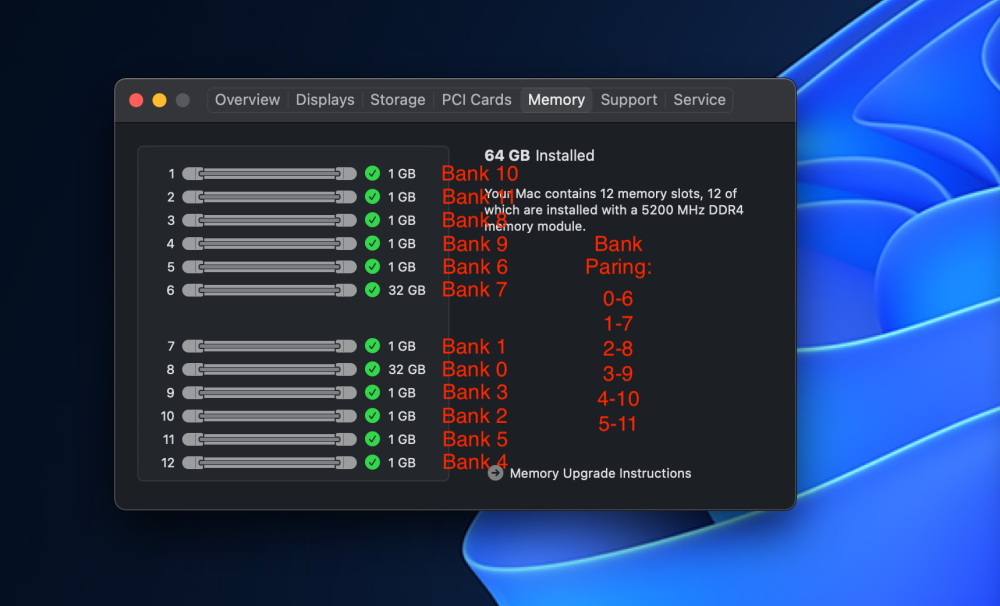Switch to the Service tab
The image size is (1000, 606).
[x=699, y=100]
